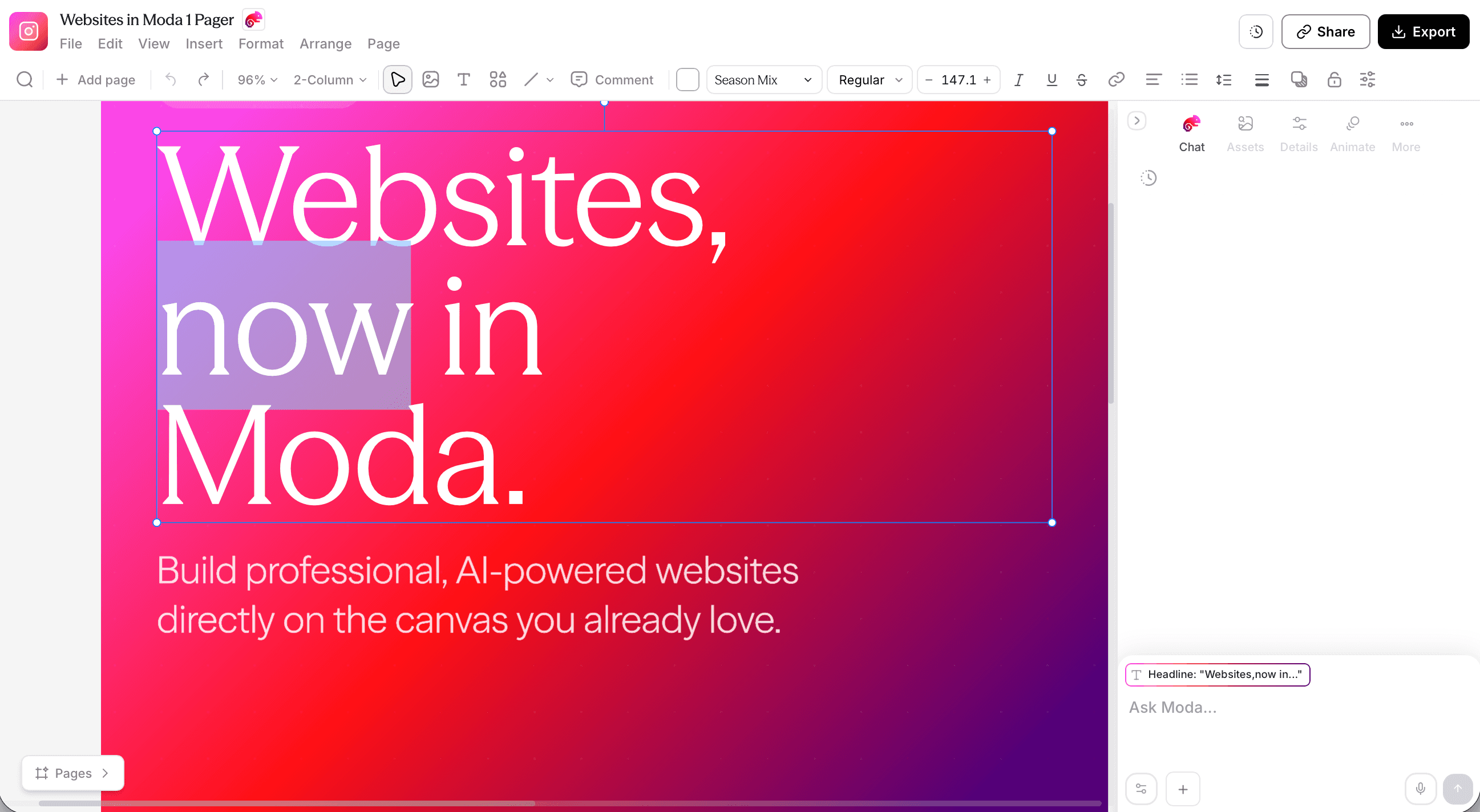This screenshot has width=1480, height=812.
Task: Open the Edit menu
Action: coord(110,44)
